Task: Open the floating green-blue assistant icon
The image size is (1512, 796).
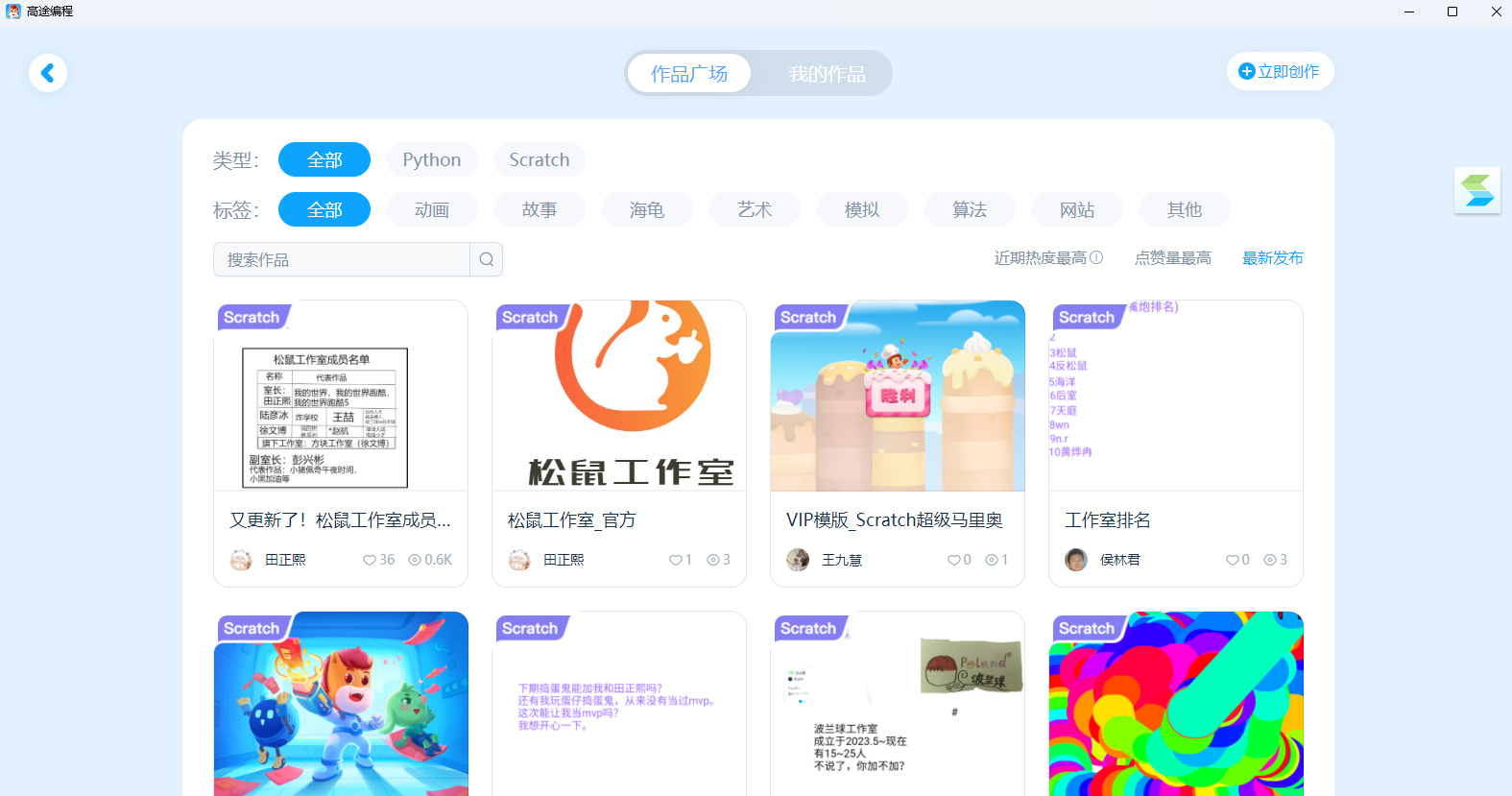Action: (1477, 190)
